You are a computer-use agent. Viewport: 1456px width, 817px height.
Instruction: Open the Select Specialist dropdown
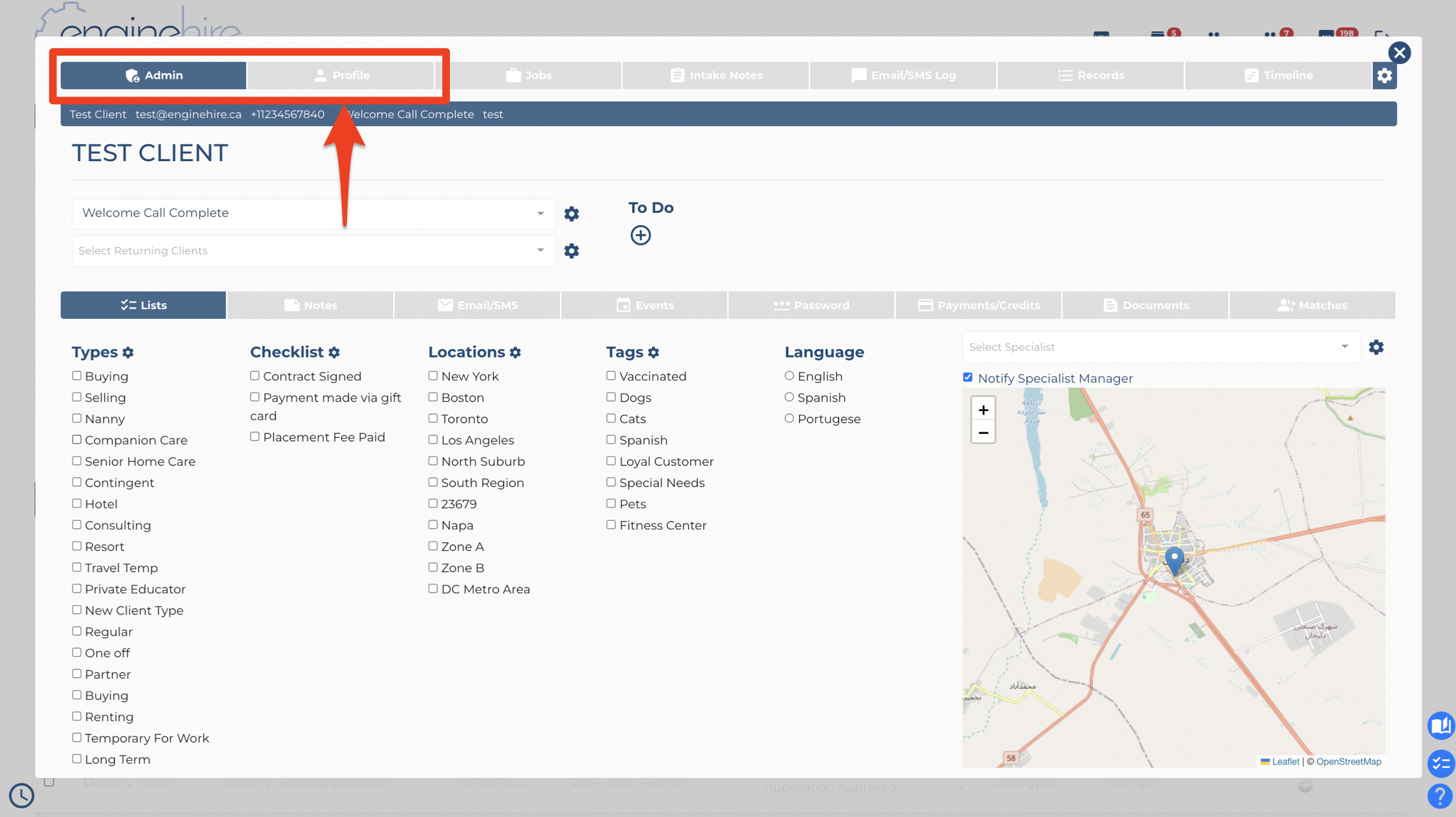[x=1161, y=347]
